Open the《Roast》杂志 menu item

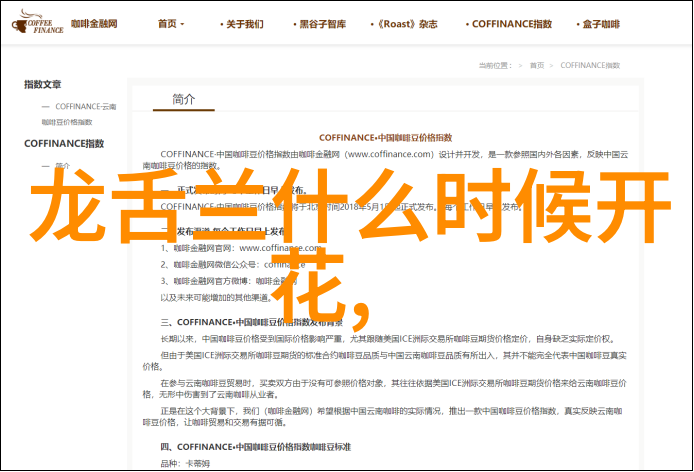pos(405,24)
